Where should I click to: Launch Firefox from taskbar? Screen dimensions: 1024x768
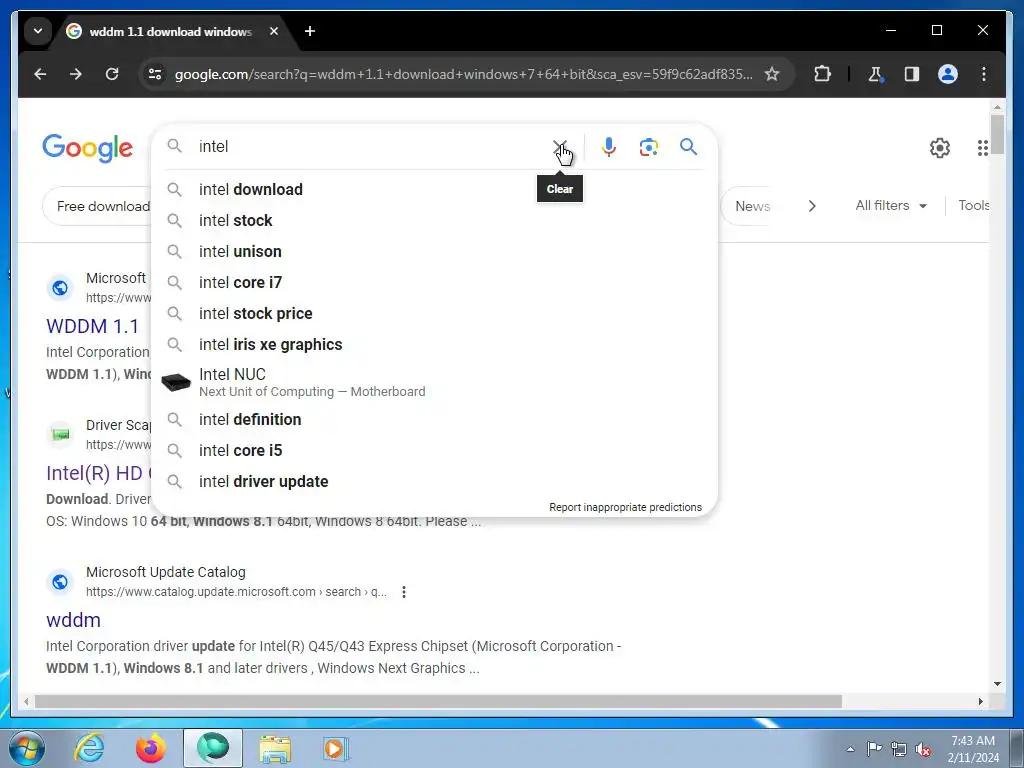150,748
